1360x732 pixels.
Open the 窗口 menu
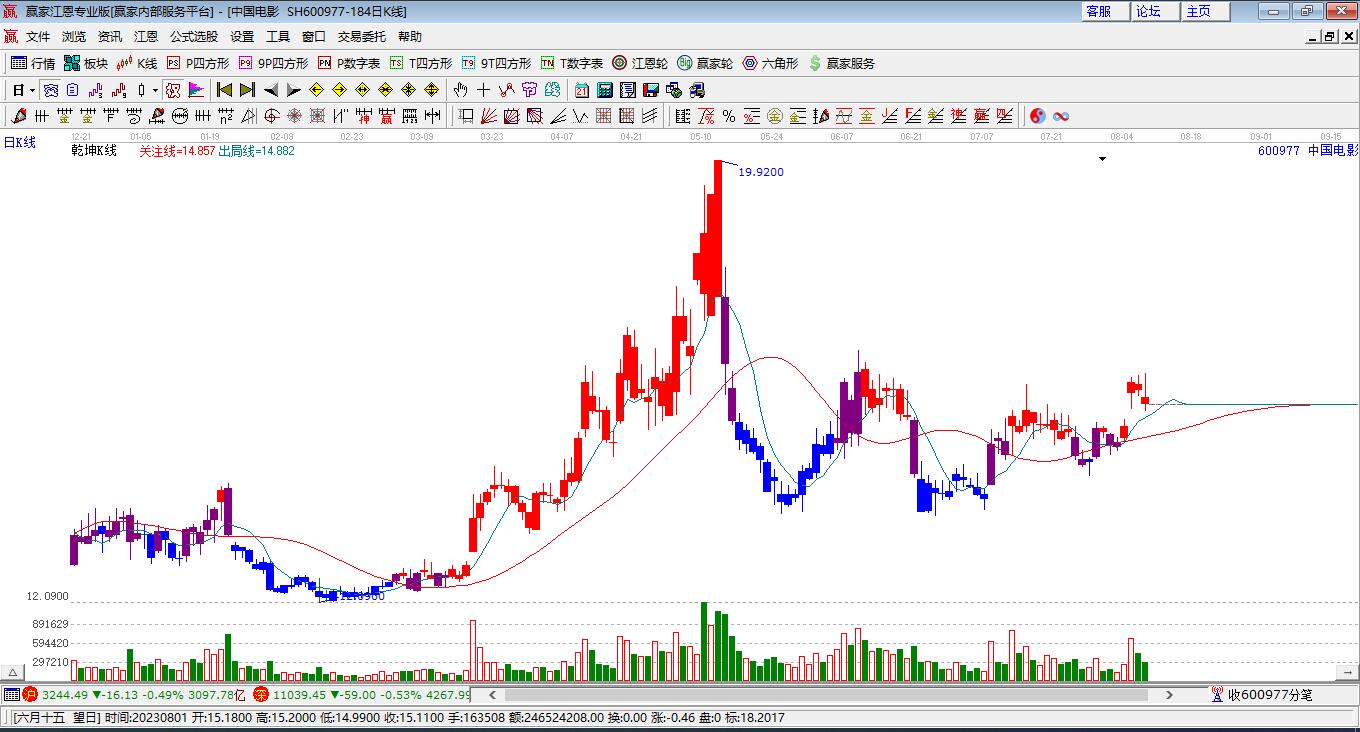tap(314, 36)
